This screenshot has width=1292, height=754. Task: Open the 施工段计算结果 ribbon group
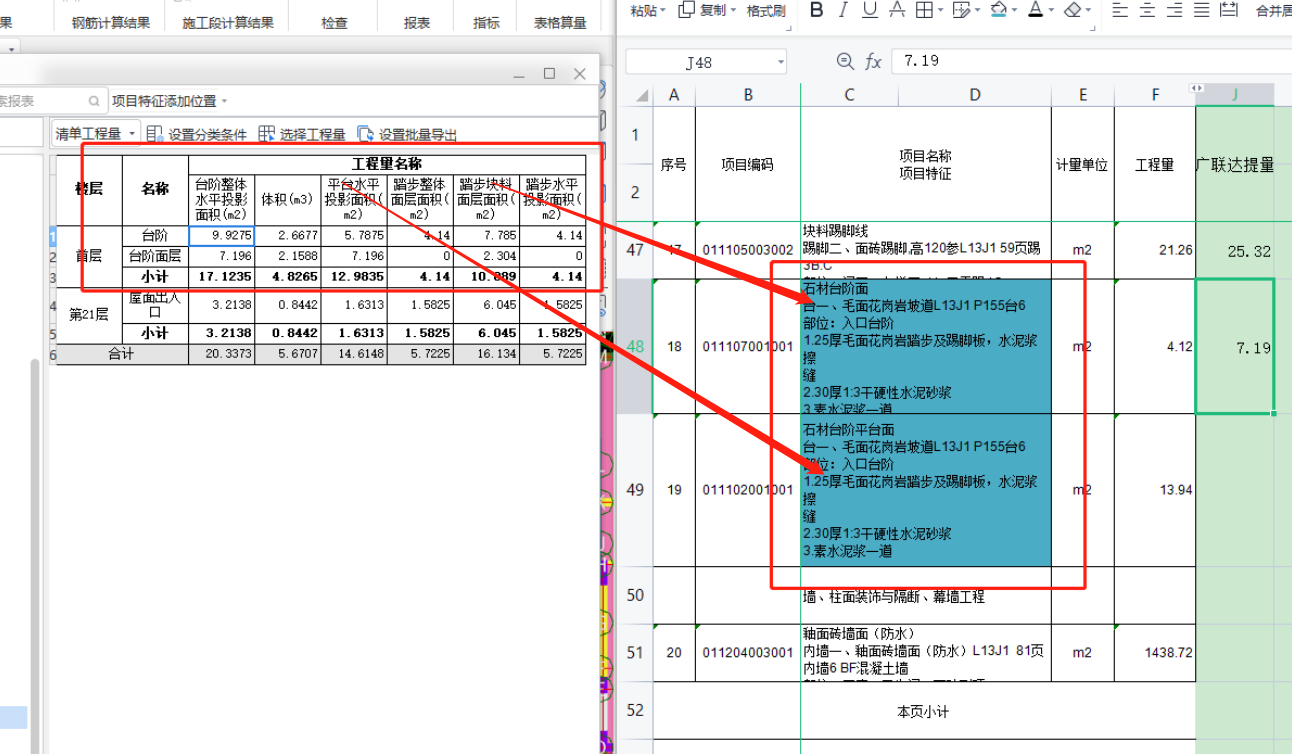(228, 22)
